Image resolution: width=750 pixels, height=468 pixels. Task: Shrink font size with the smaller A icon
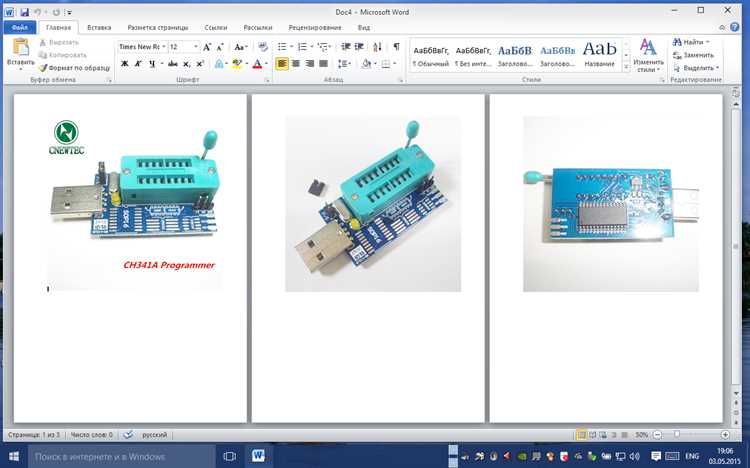220,47
